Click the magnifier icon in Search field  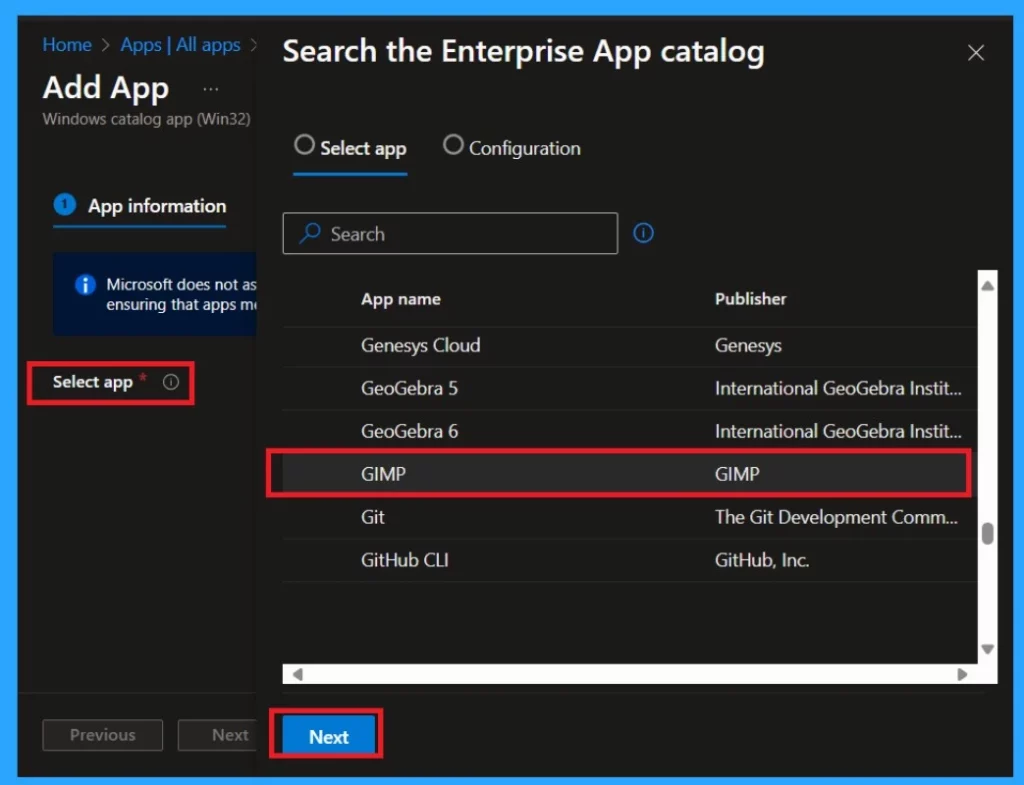click(310, 233)
